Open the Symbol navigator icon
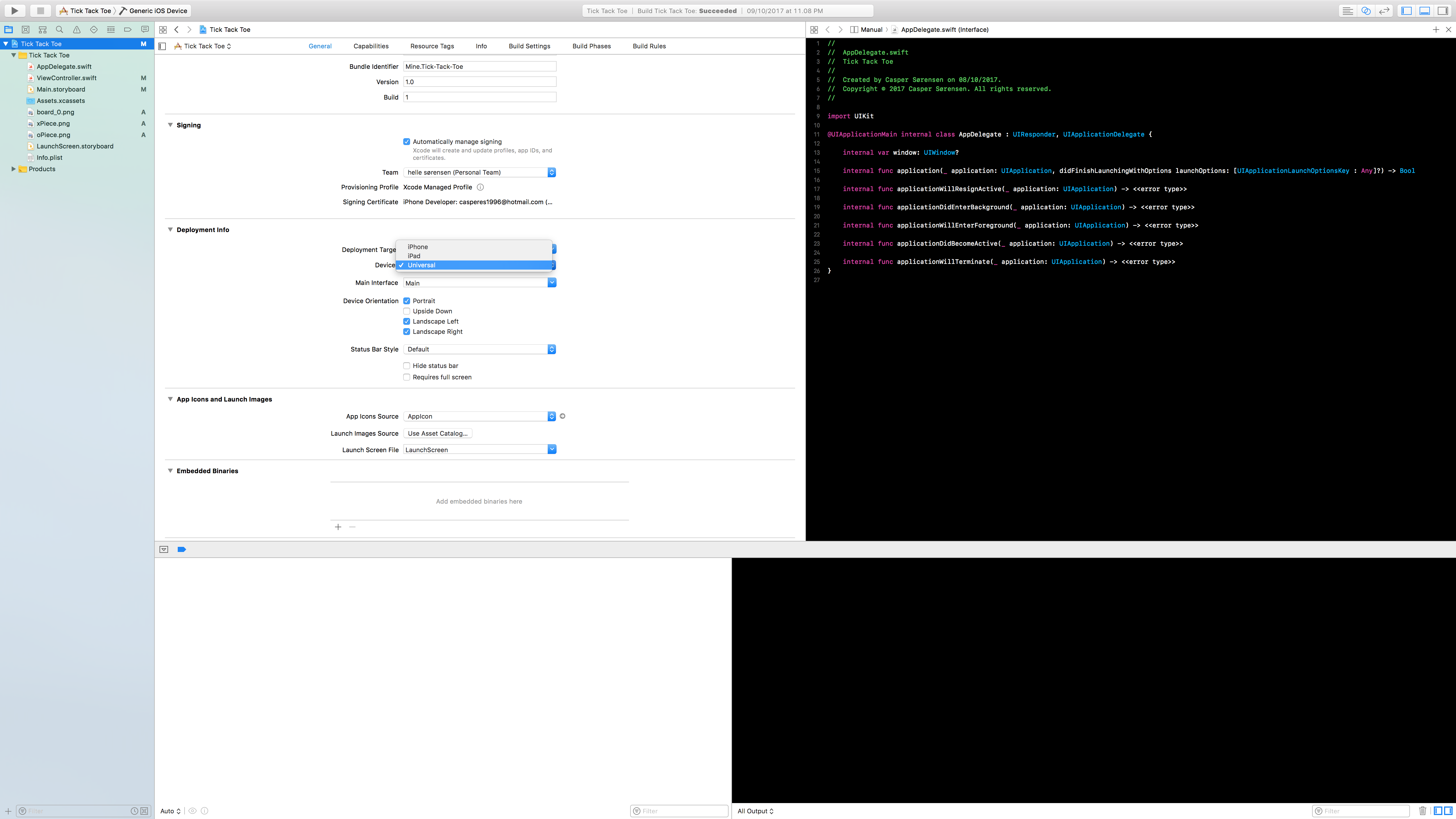Viewport: 1456px width, 819px height. coord(42,29)
